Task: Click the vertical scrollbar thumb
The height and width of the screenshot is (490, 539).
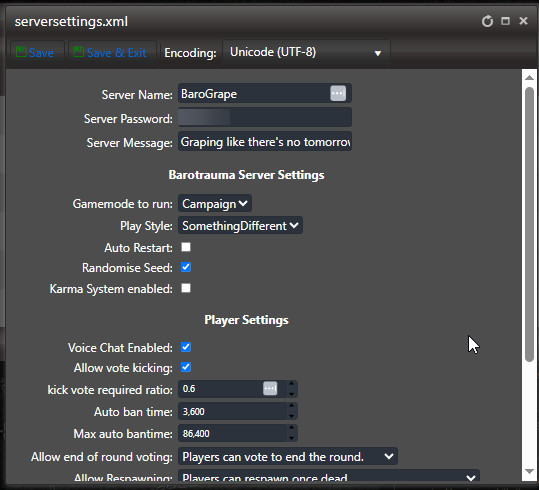Action: pos(529,224)
